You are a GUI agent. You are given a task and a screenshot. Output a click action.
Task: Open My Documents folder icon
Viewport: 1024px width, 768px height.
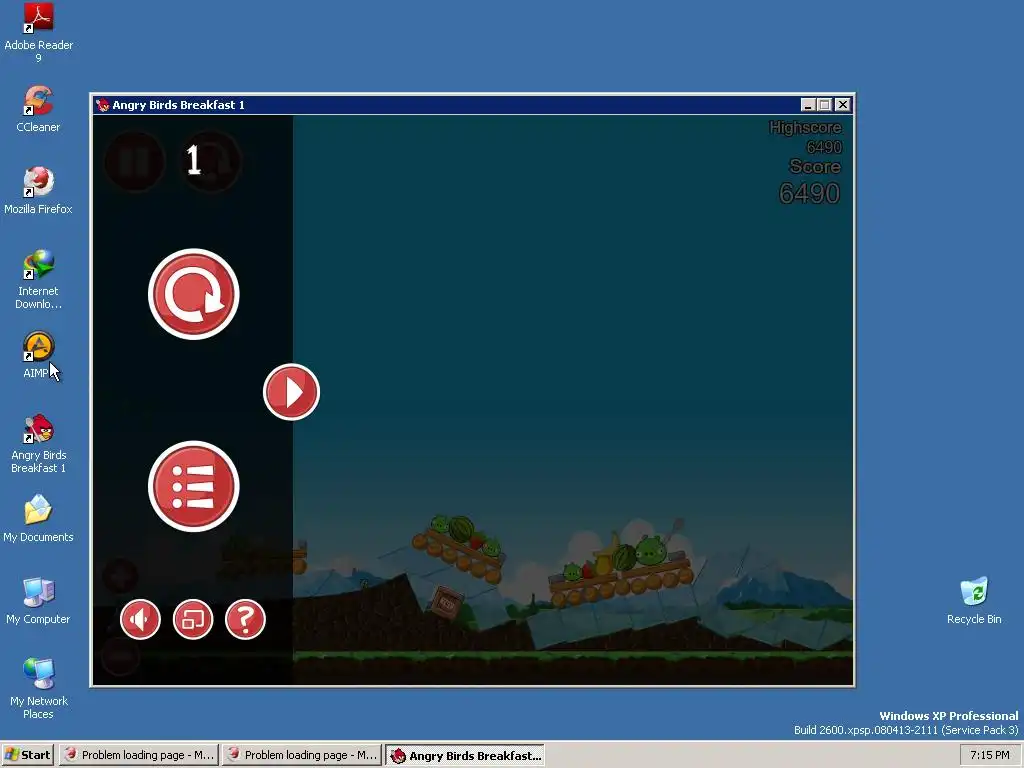pyautogui.click(x=38, y=519)
